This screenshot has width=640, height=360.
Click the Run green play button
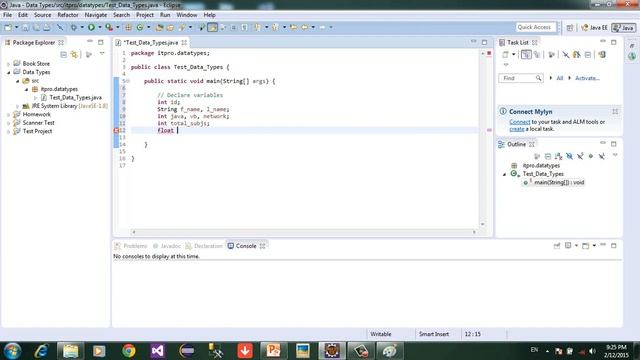(91, 27)
